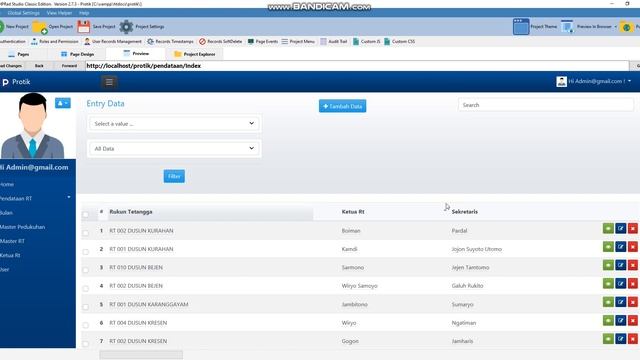Open the New Project toolbar button
Screen dimensions: 640x360
[15, 27]
